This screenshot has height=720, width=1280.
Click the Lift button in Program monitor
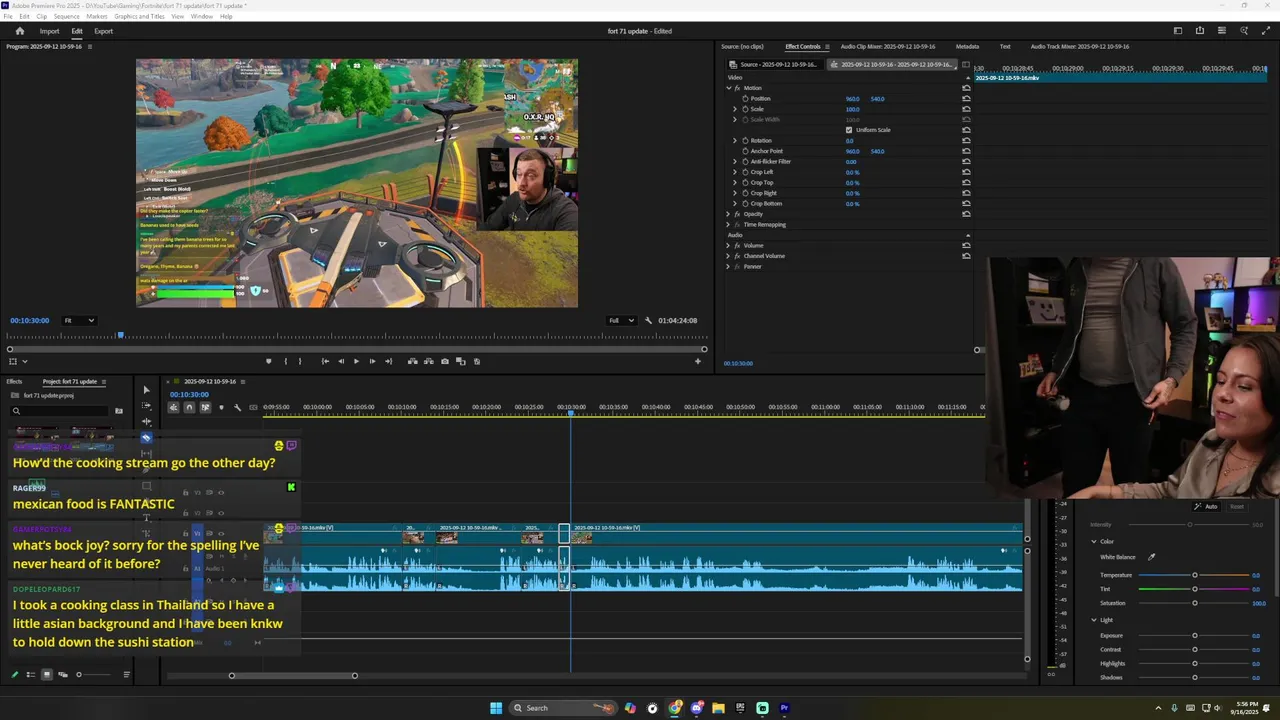(x=413, y=361)
